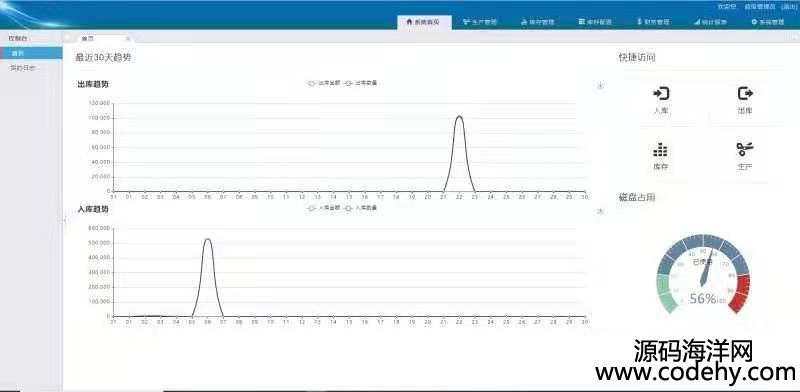Toggle the 出库数量 legend series
The height and width of the screenshot is (392, 800).
click(360, 83)
